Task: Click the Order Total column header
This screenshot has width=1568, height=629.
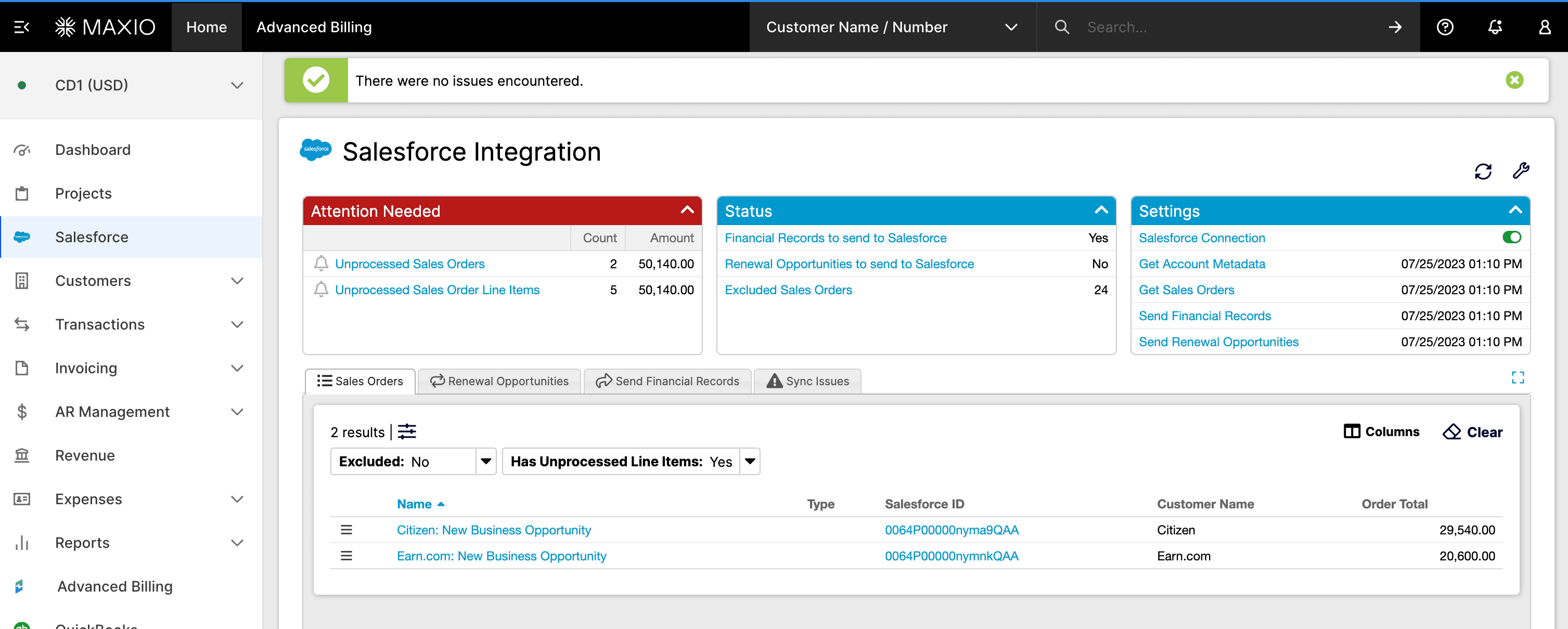Action: [x=1394, y=504]
